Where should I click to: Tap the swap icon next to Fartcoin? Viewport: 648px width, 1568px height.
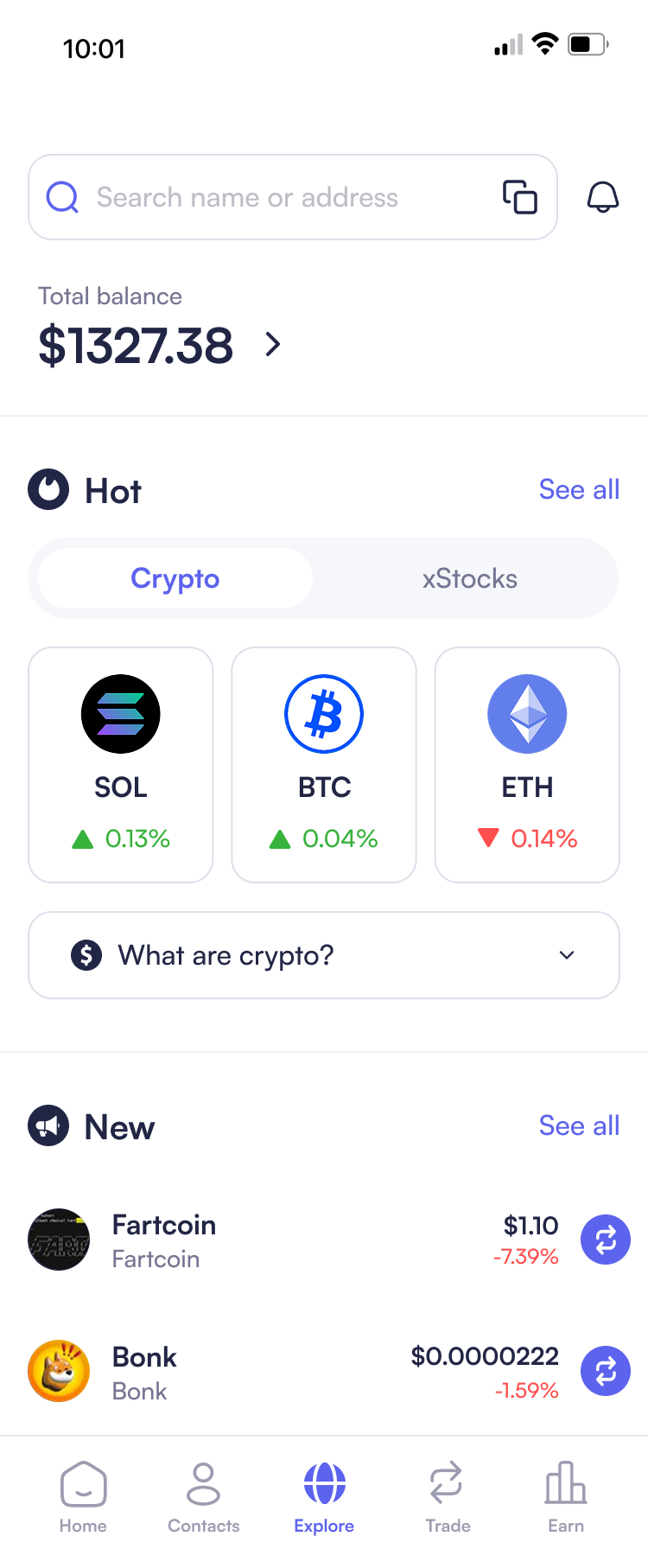point(606,1240)
